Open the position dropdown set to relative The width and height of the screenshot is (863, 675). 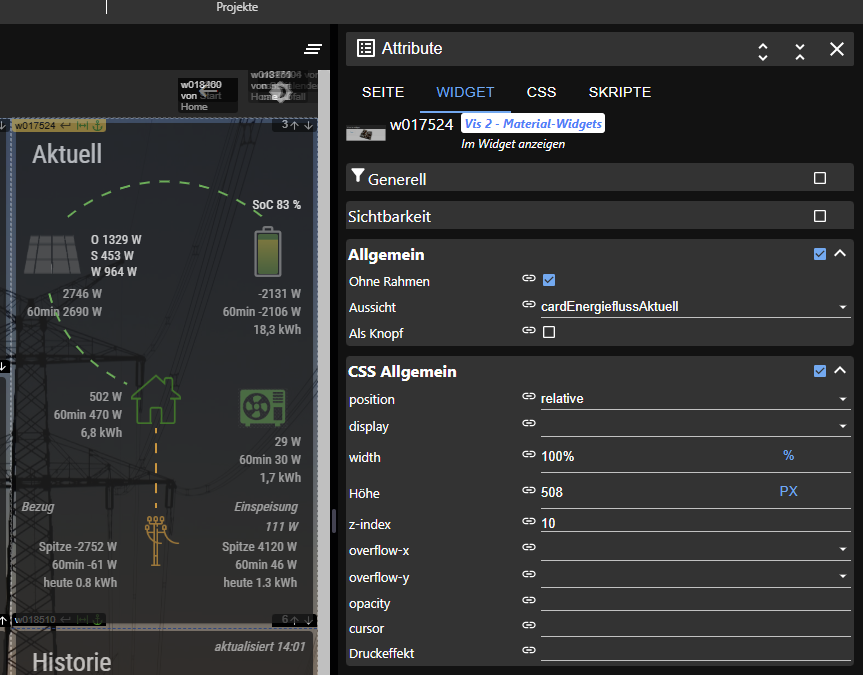pos(694,399)
